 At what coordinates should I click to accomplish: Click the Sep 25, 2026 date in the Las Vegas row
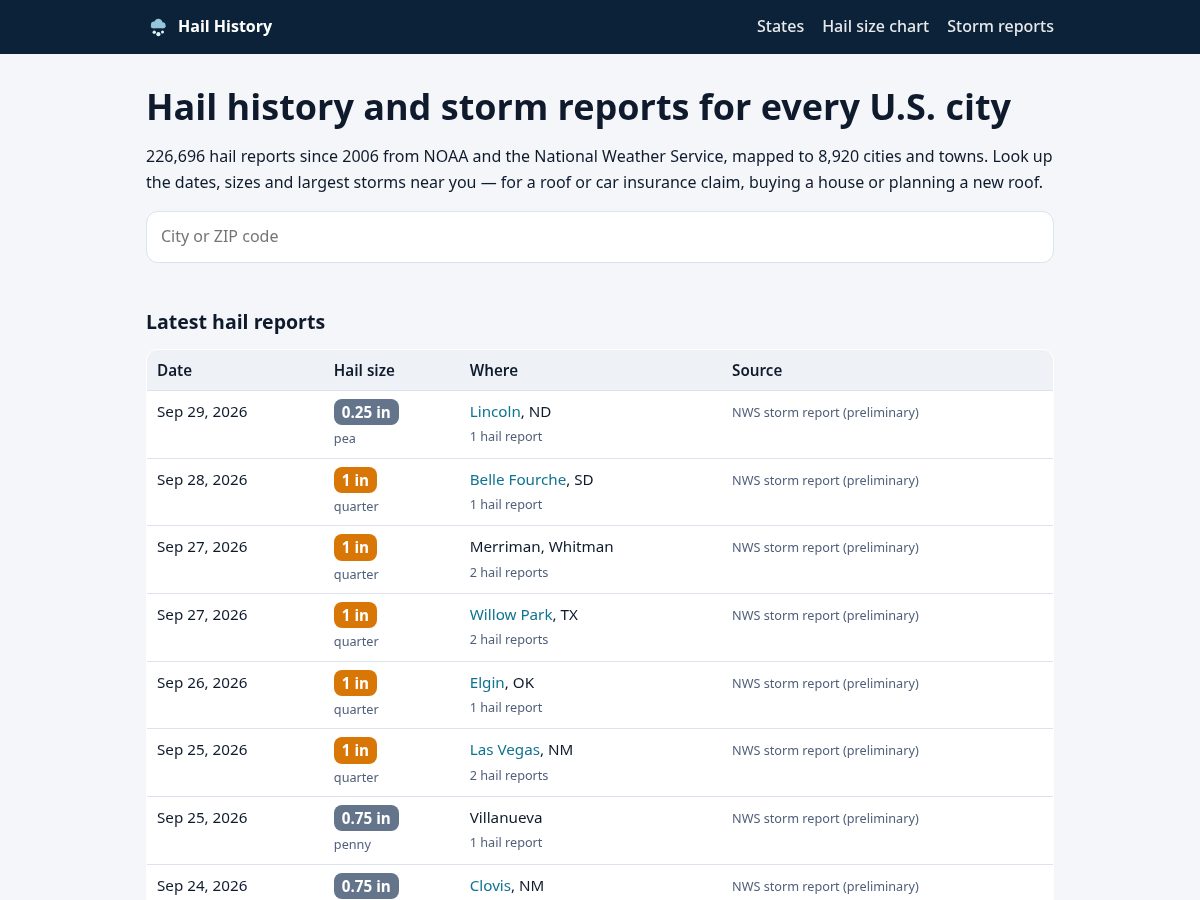pos(202,750)
